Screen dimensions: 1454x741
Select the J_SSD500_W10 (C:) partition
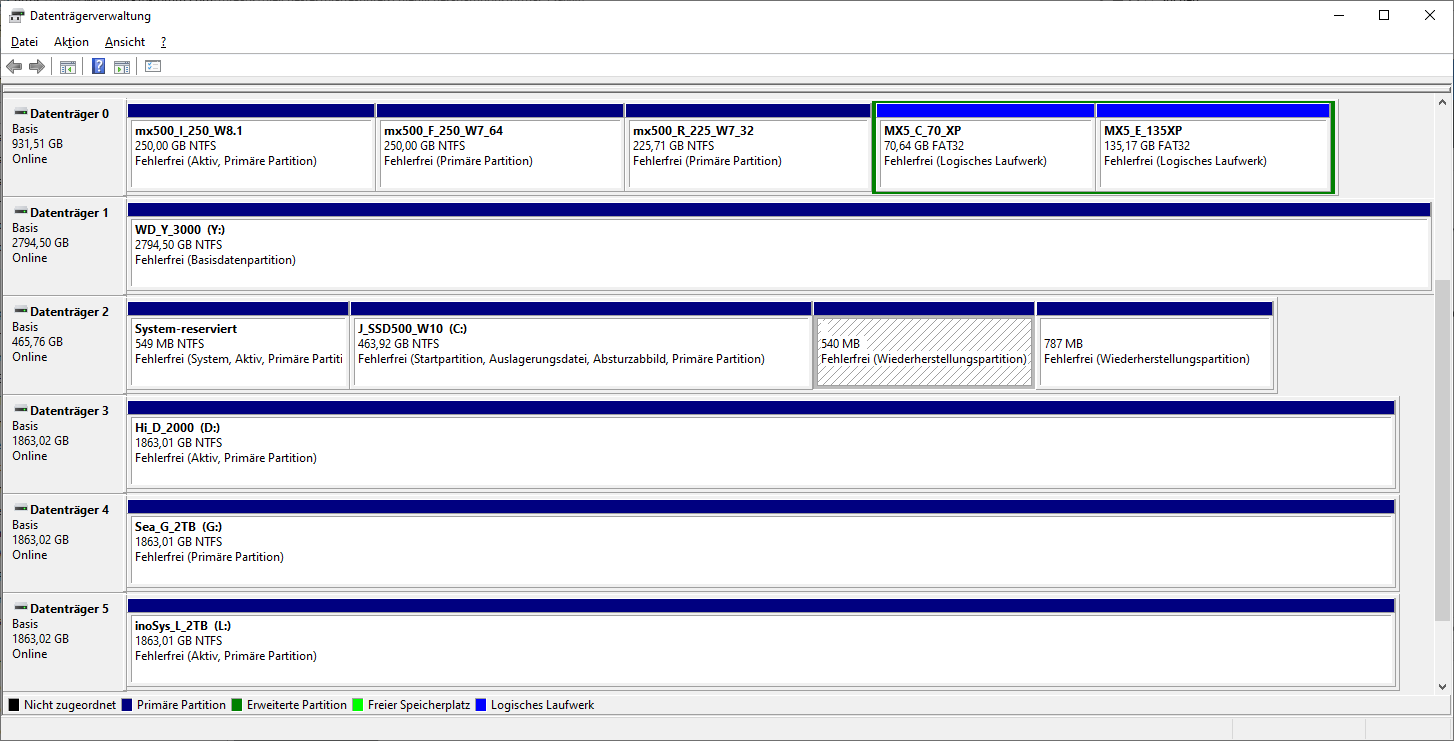click(x=581, y=344)
